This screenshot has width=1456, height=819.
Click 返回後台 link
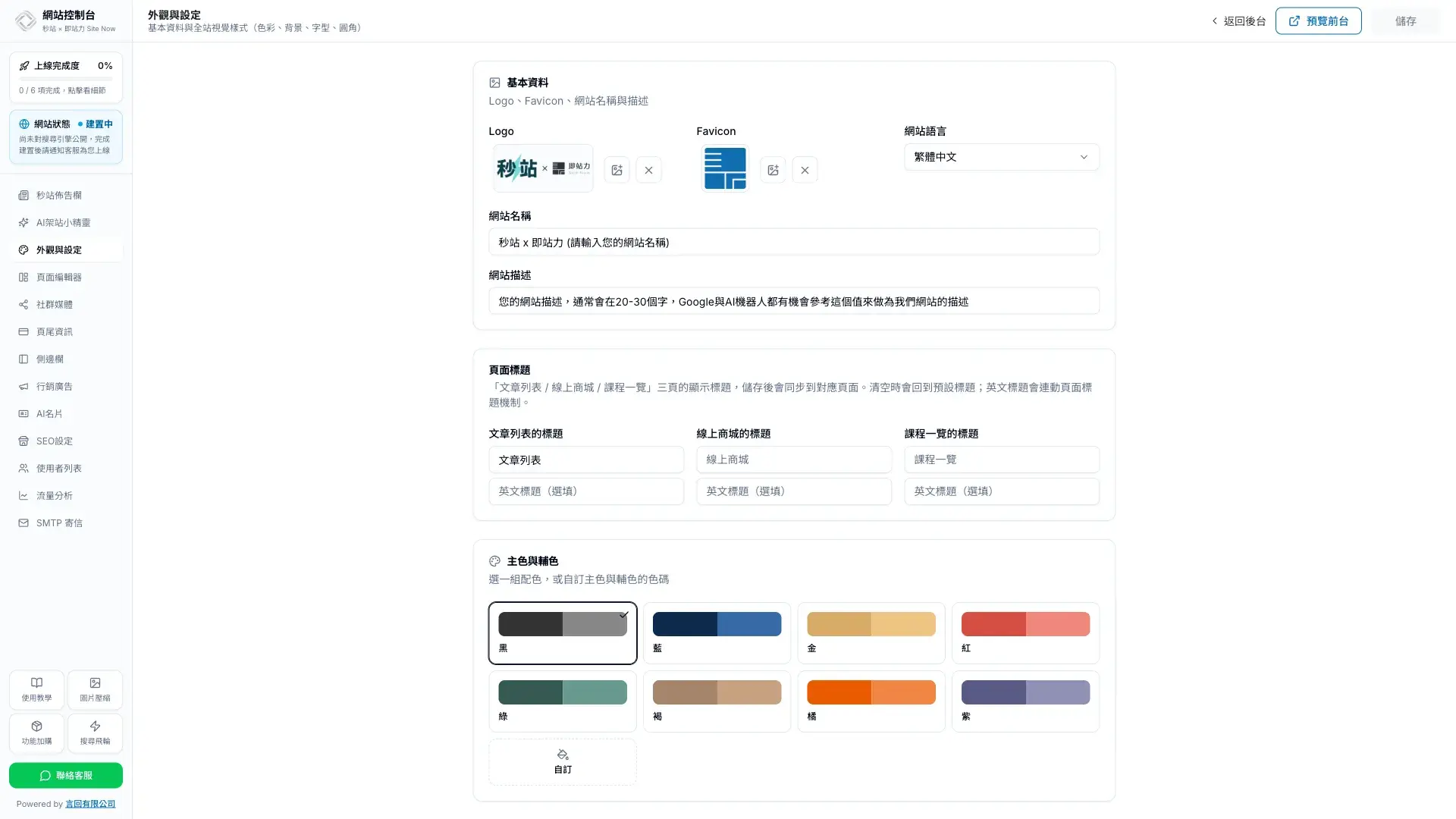coord(1238,21)
